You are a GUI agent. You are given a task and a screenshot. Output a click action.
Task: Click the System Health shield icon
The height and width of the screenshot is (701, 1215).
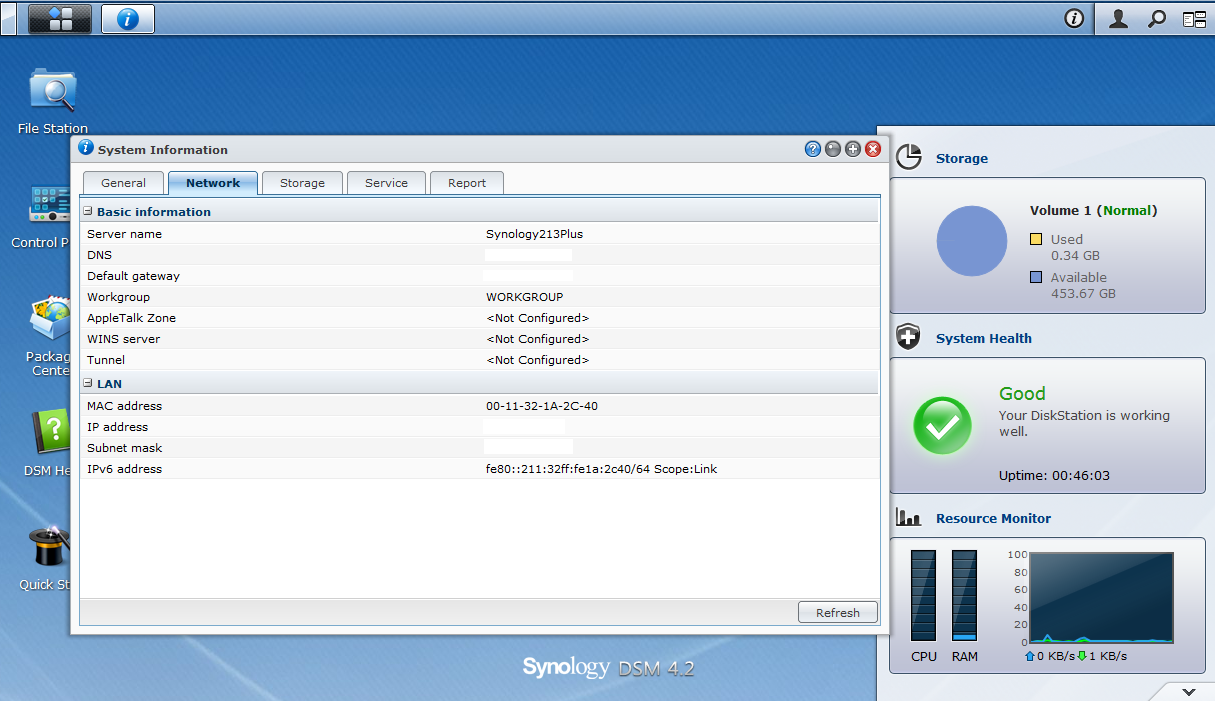[908, 337]
